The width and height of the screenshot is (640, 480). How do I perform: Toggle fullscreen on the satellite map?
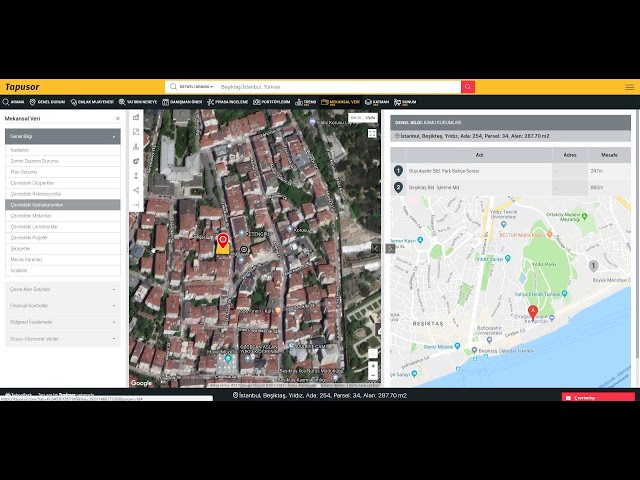[x=372, y=133]
